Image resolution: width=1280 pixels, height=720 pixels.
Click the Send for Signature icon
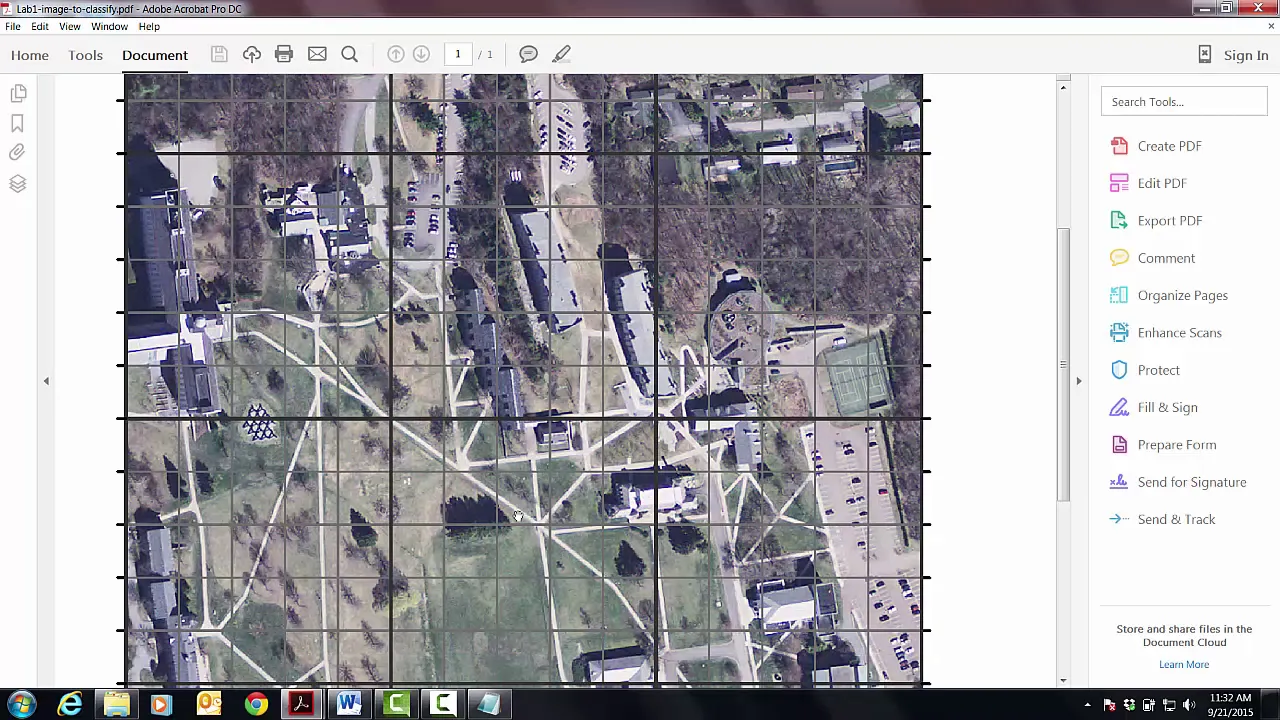click(x=1119, y=482)
